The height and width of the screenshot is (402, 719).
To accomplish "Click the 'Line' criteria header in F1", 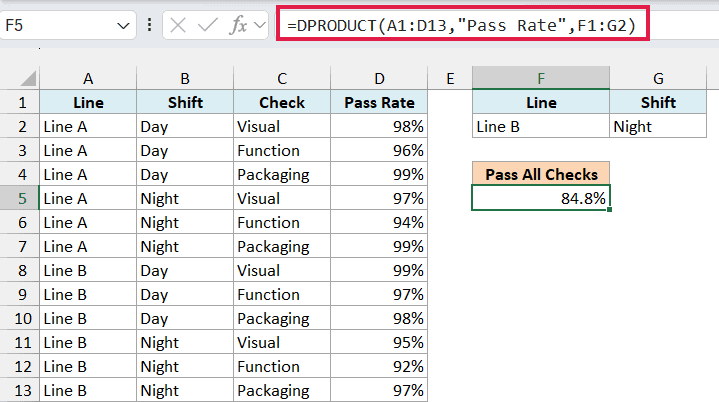I will [x=541, y=102].
